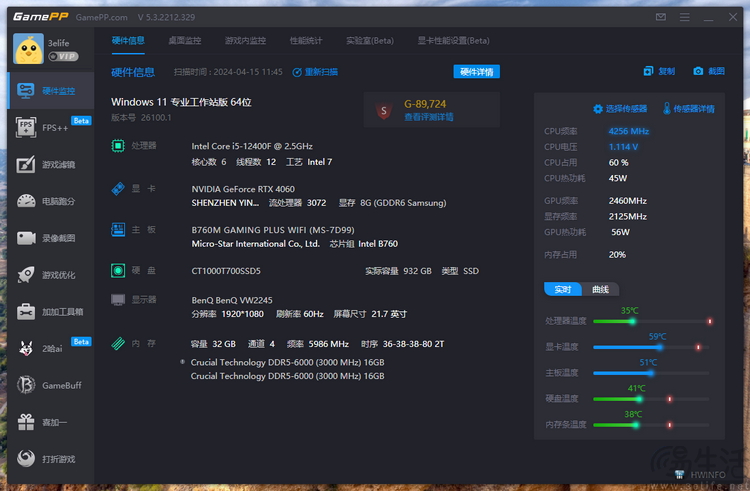Open the 查看评测详情 link
Image resolution: width=750 pixels, height=491 pixels.
point(429,117)
